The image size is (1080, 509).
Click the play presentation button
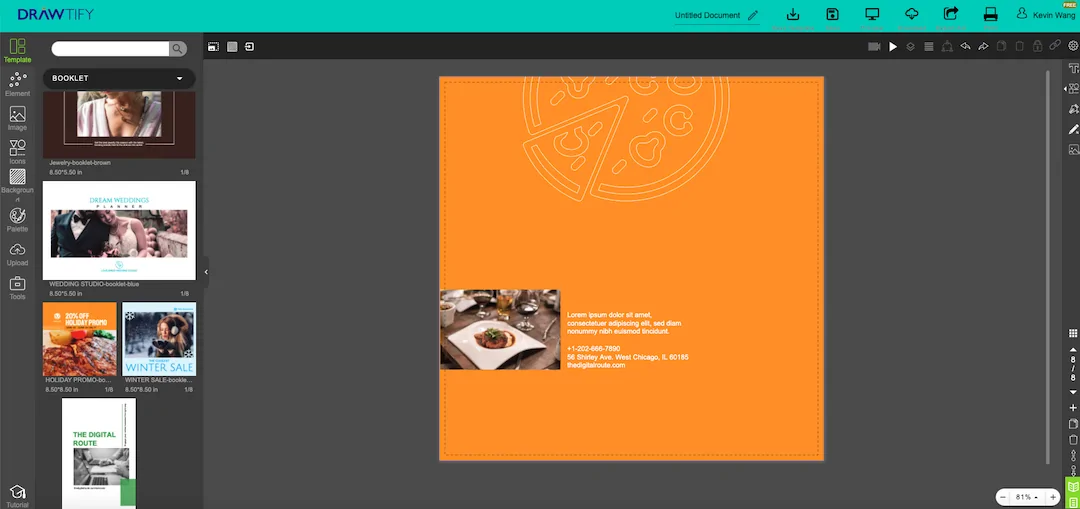pos(893,47)
